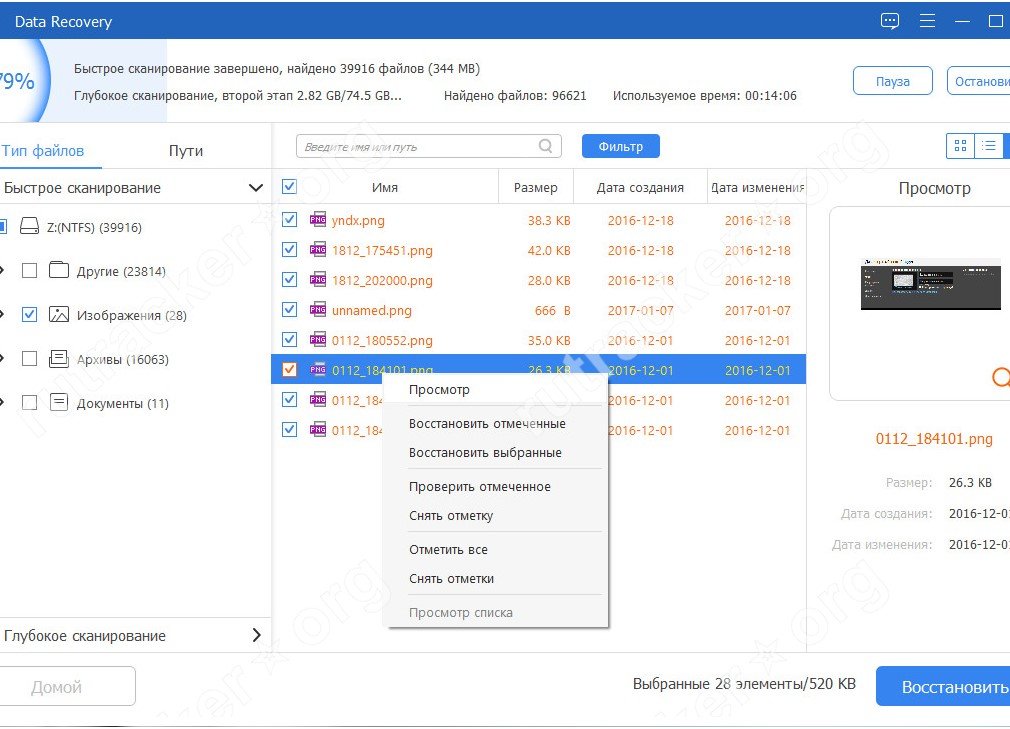The image size is (1010, 729).
Task: Click the PNG icon of yndx.png
Action: [318, 220]
